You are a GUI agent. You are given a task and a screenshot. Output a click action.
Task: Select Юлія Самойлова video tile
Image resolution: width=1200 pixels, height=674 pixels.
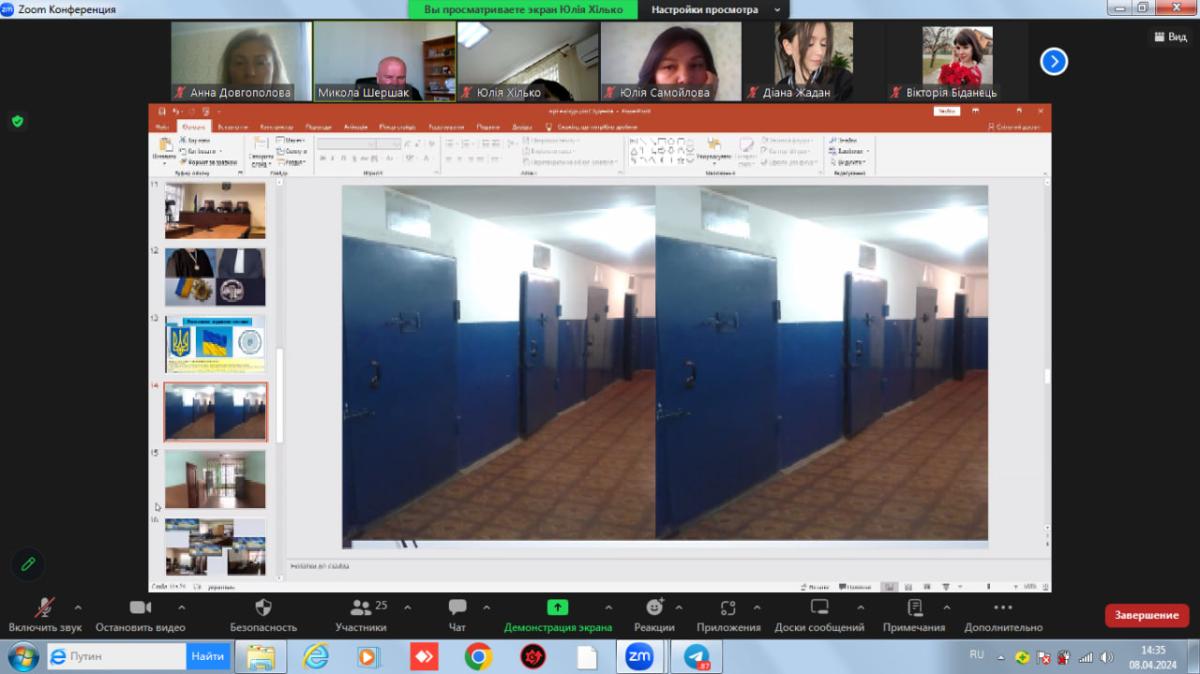click(x=671, y=62)
